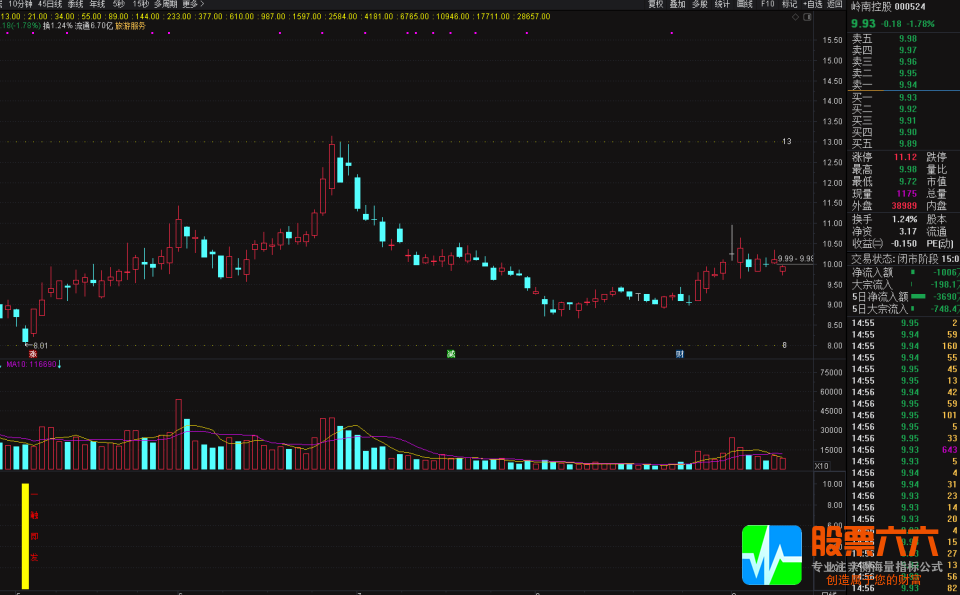Expand the MA10 indicator arrow
Image resolution: width=960 pixels, height=595 pixels.
point(59,365)
